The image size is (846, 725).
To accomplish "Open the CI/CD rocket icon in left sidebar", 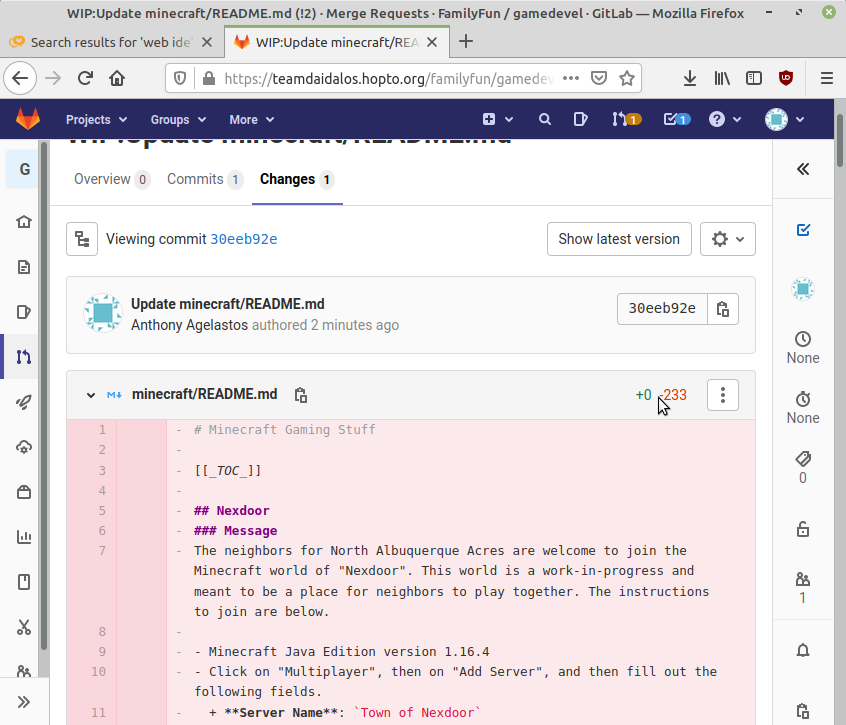I will click(x=24, y=402).
